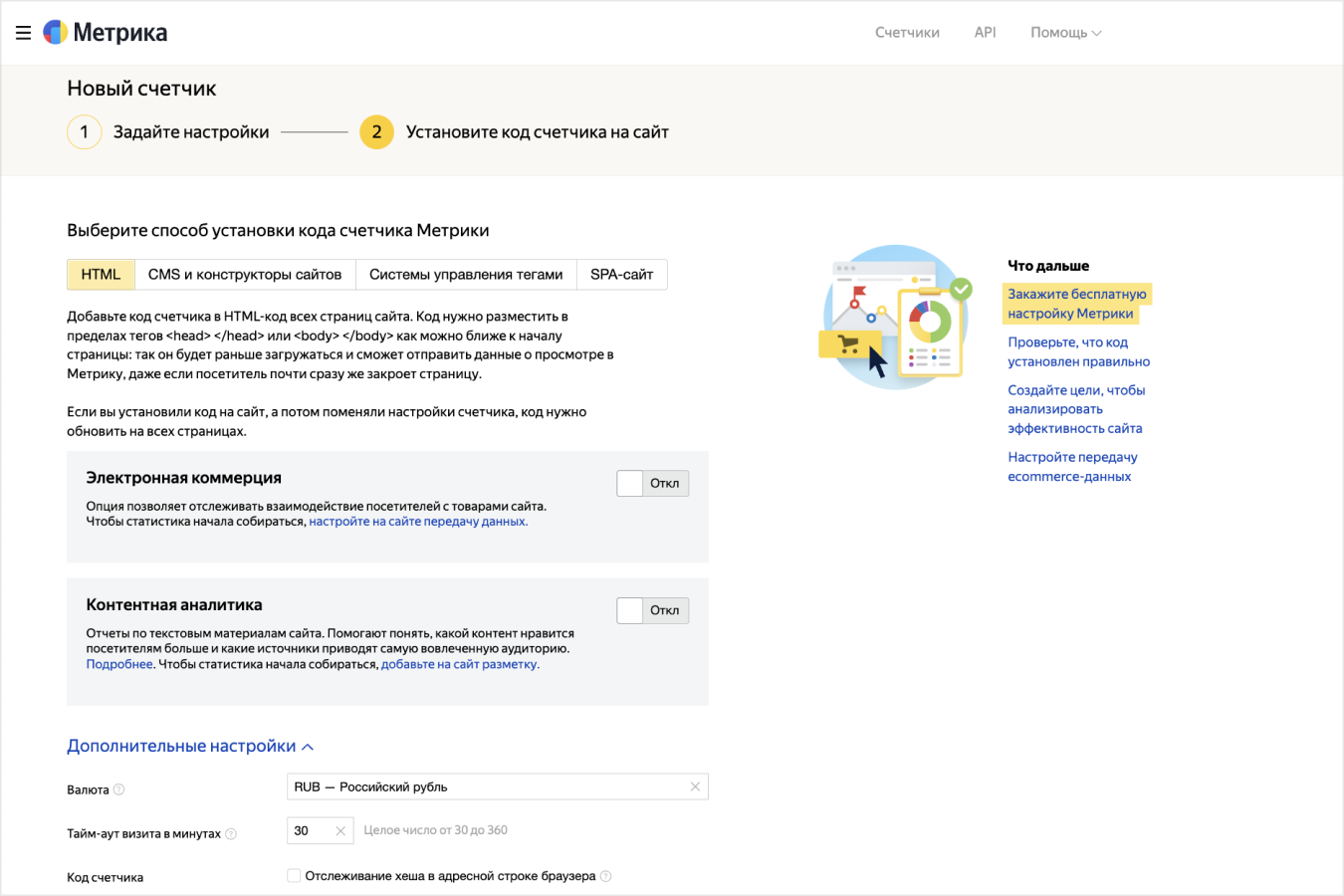This screenshot has height=896, width=1344.
Task: Click Проверьте, что код установлен правильно link
Action: coord(1078,351)
